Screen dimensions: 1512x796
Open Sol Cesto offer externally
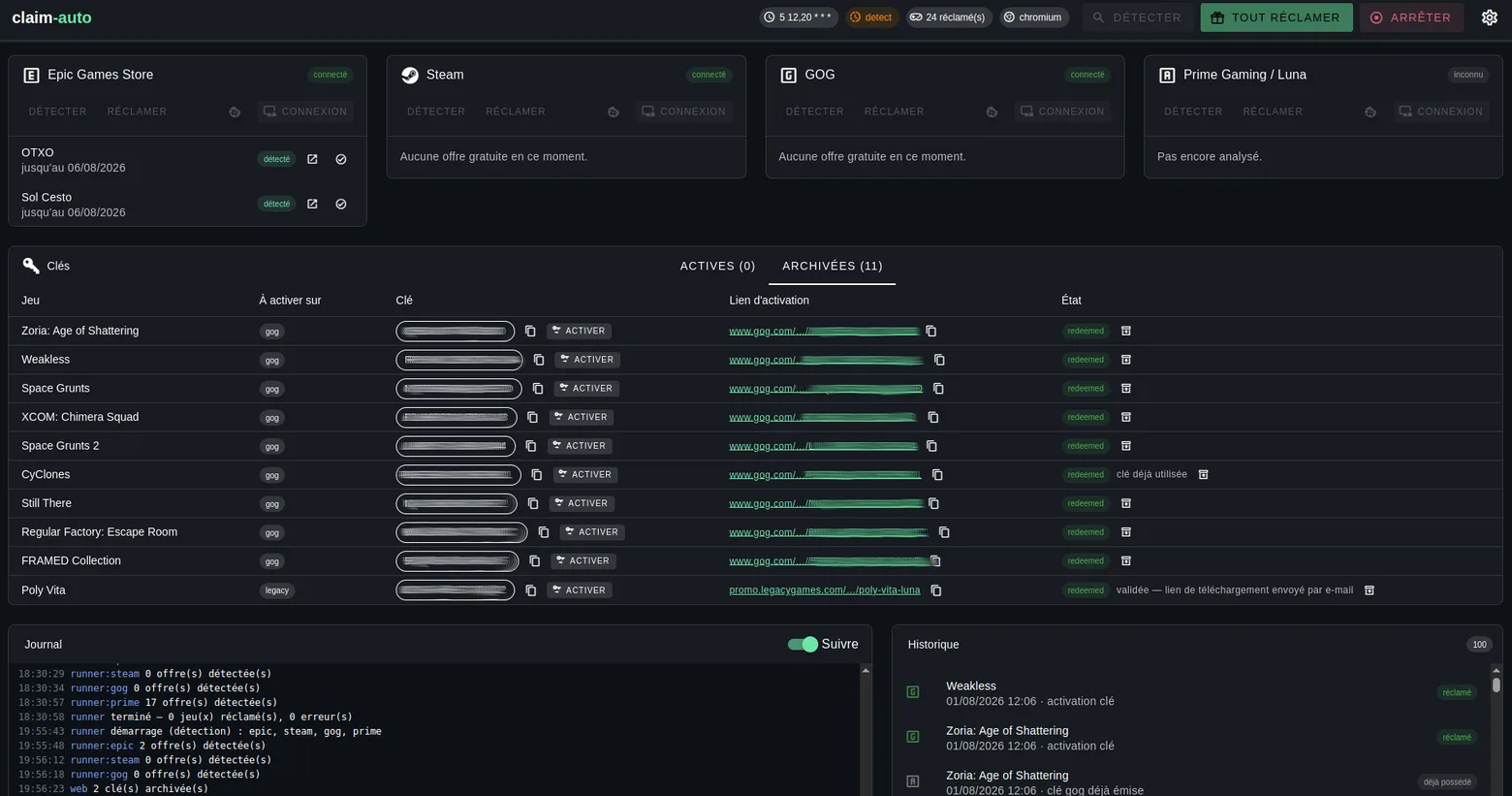pyautogui.click(x=312, y=204)
